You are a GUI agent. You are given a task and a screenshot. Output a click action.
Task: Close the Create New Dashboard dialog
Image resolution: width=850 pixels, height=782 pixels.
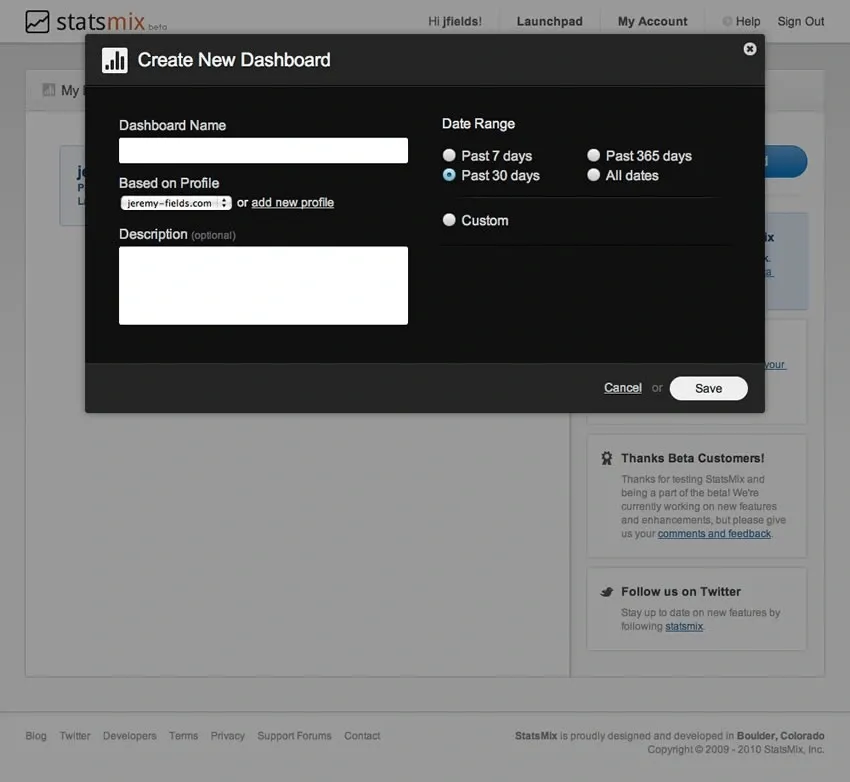coord(750,49)
